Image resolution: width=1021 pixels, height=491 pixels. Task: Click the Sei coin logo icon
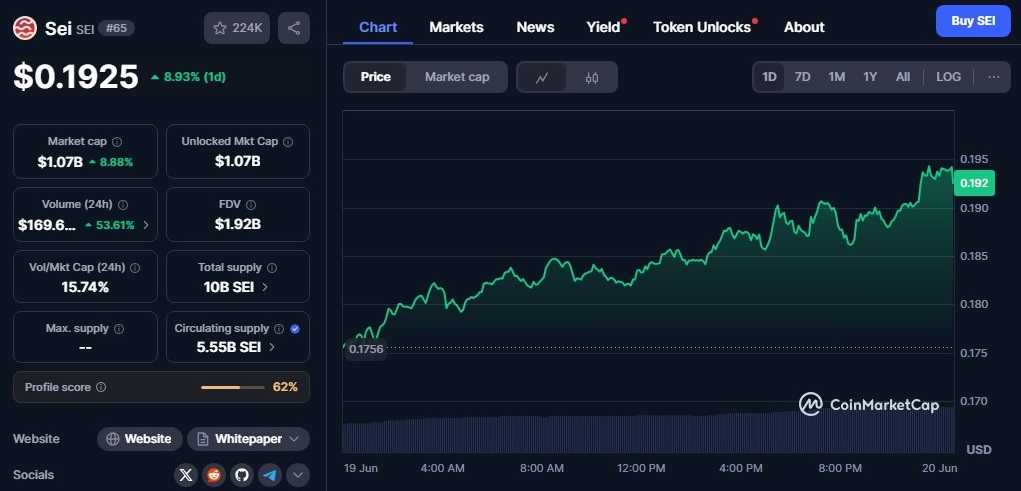point(25,28)
